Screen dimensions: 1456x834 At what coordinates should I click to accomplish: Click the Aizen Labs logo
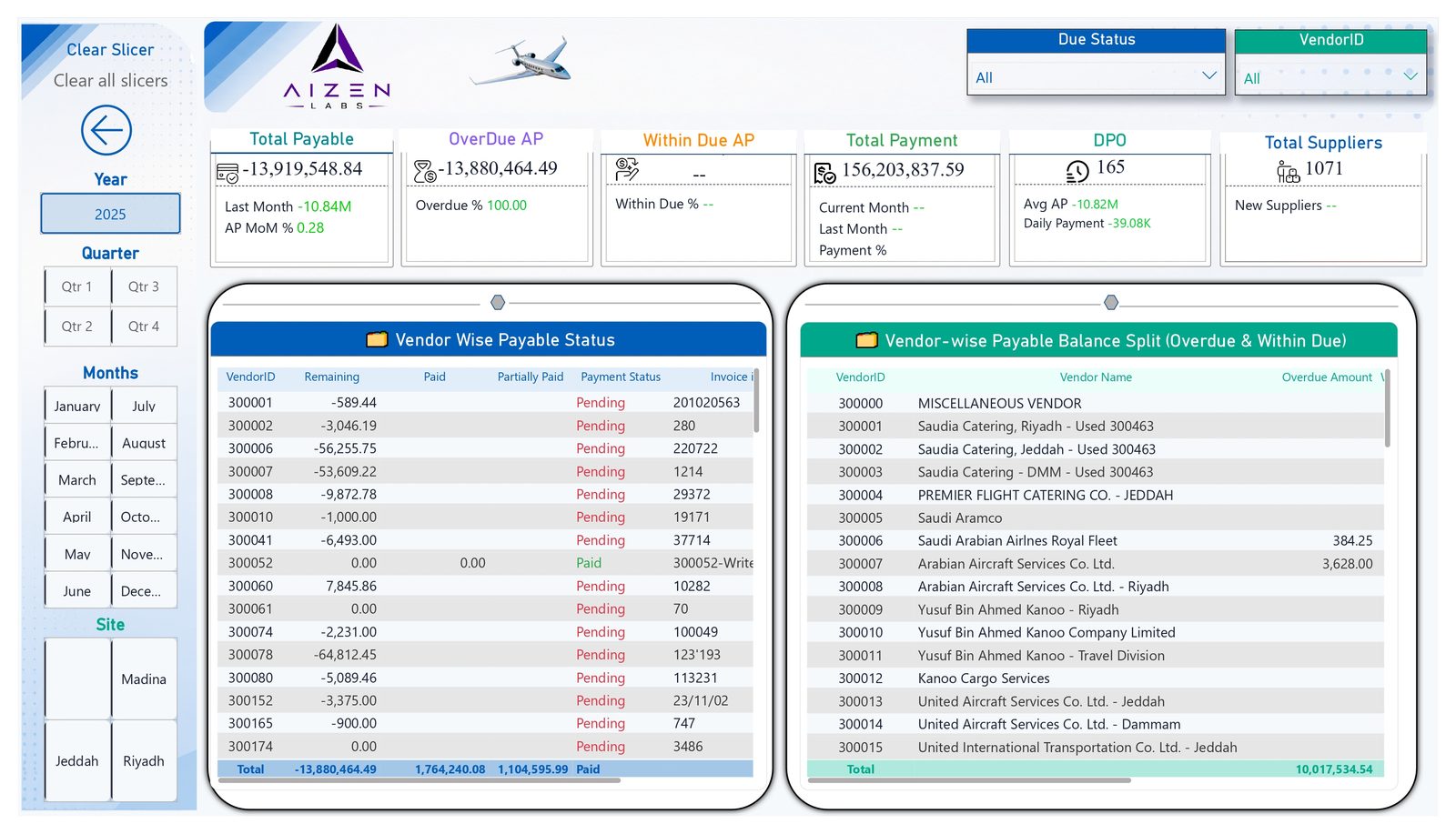pyautogui.click(x=337, y=66)
